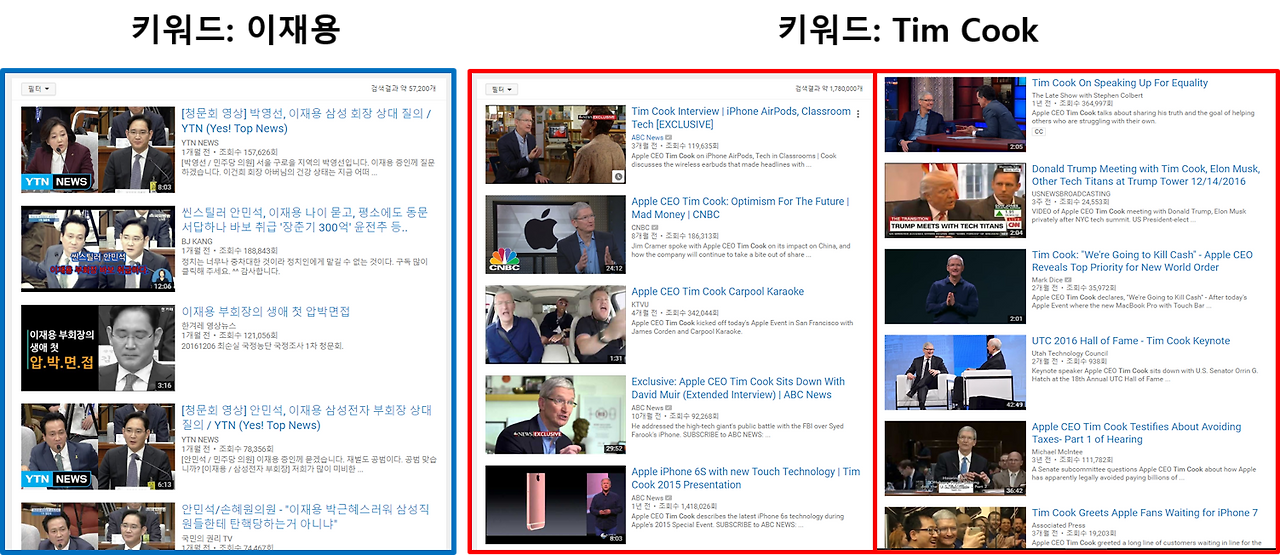Viewport: 1280px width, 555px height.
Task: Visit YTN NEWS channel under the 박영선 video
Action: [x=200, y=143]
